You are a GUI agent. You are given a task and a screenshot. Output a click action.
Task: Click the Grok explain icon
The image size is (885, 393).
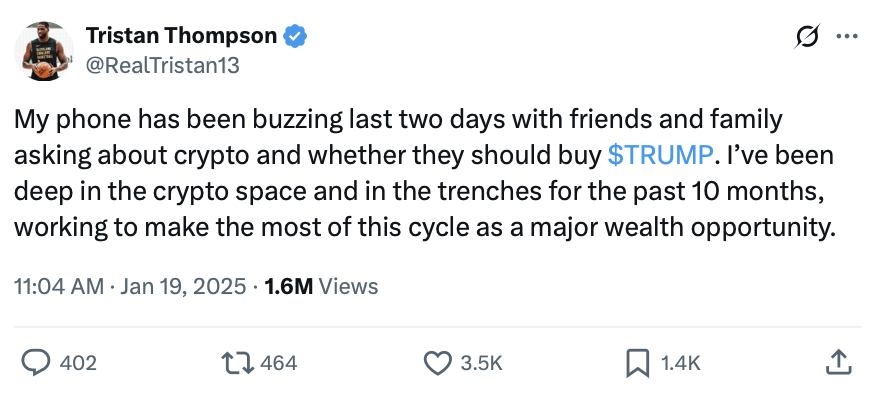pyautogui.click(x=807, y=37)
